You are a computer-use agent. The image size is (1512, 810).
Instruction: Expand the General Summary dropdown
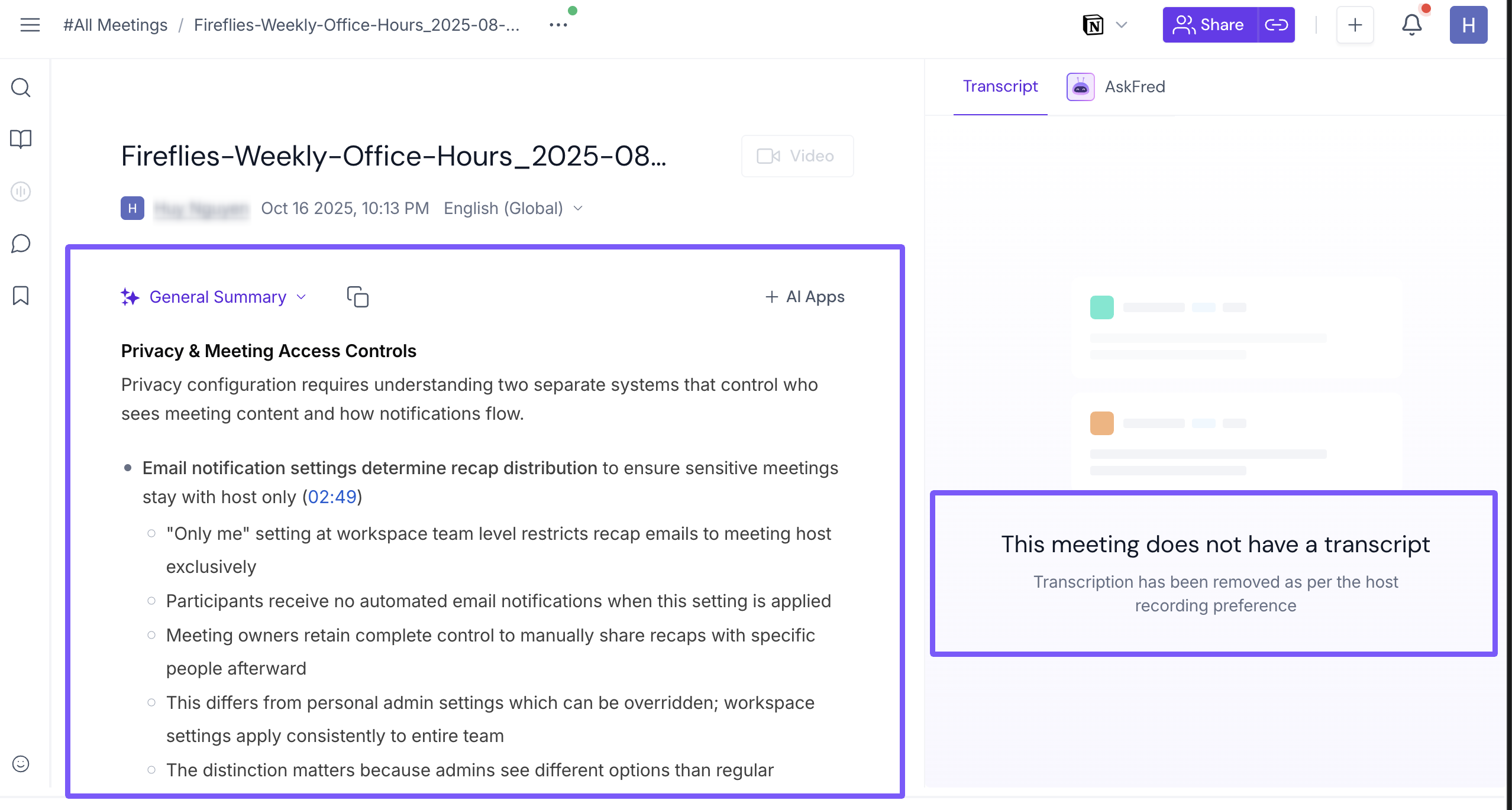click(218, 297)
